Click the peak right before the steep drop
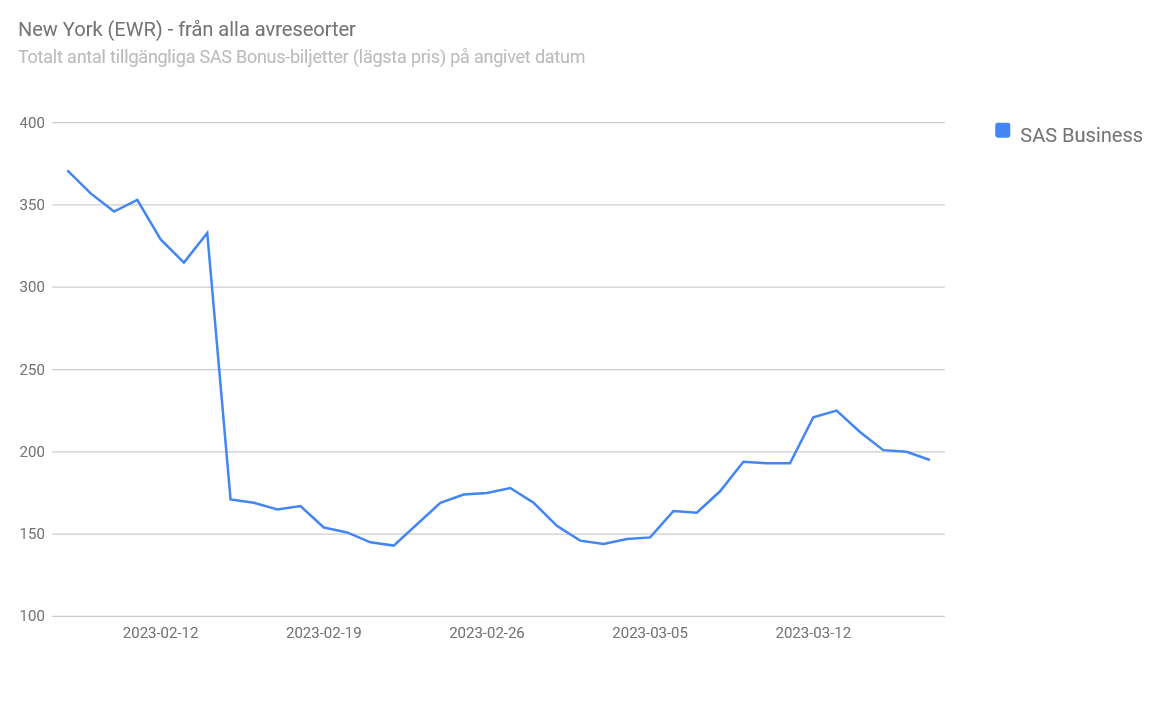This screenshot has height=712, width=1170. (207, 233)
